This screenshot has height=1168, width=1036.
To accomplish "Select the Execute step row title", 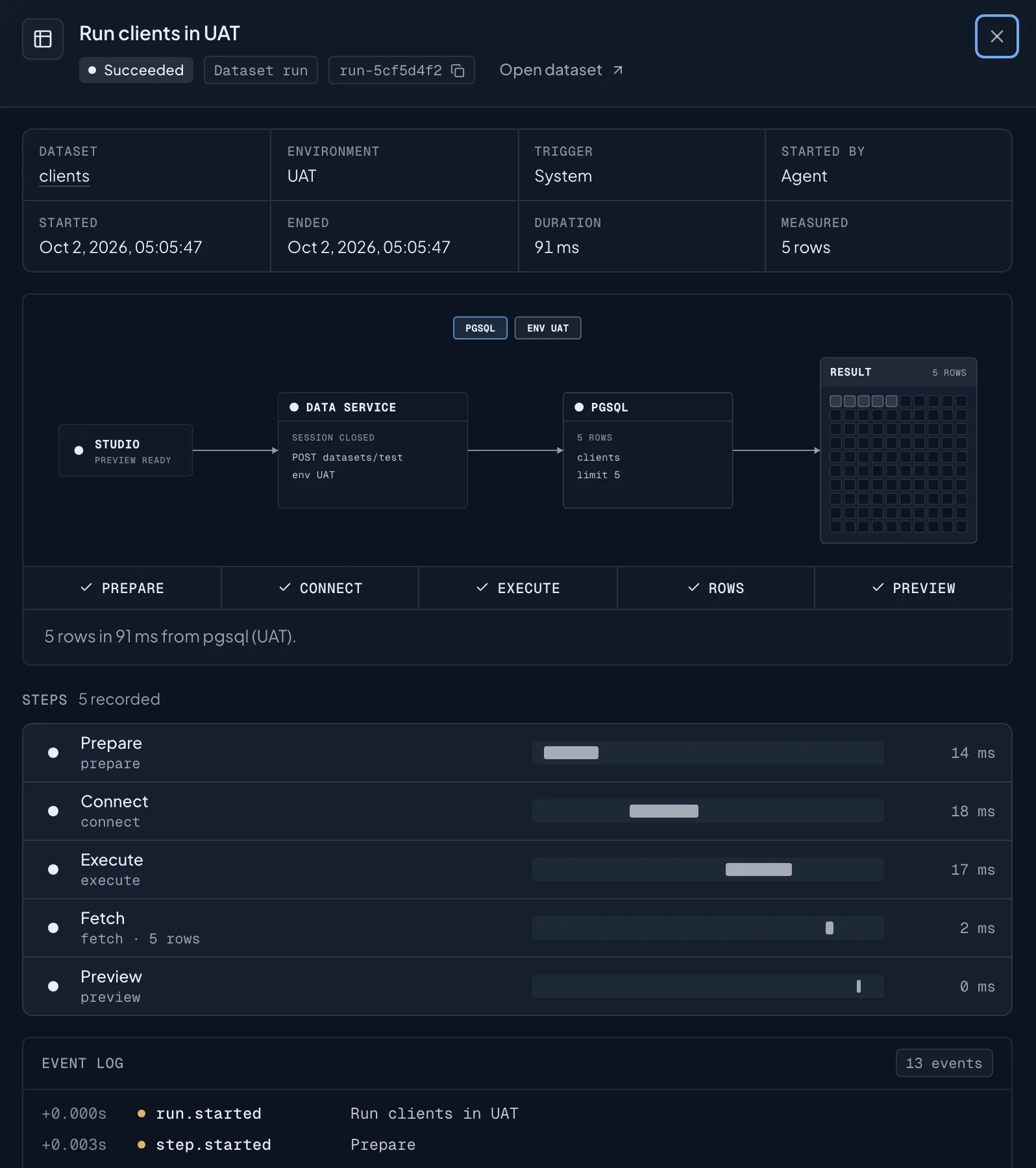I will 112,860.
